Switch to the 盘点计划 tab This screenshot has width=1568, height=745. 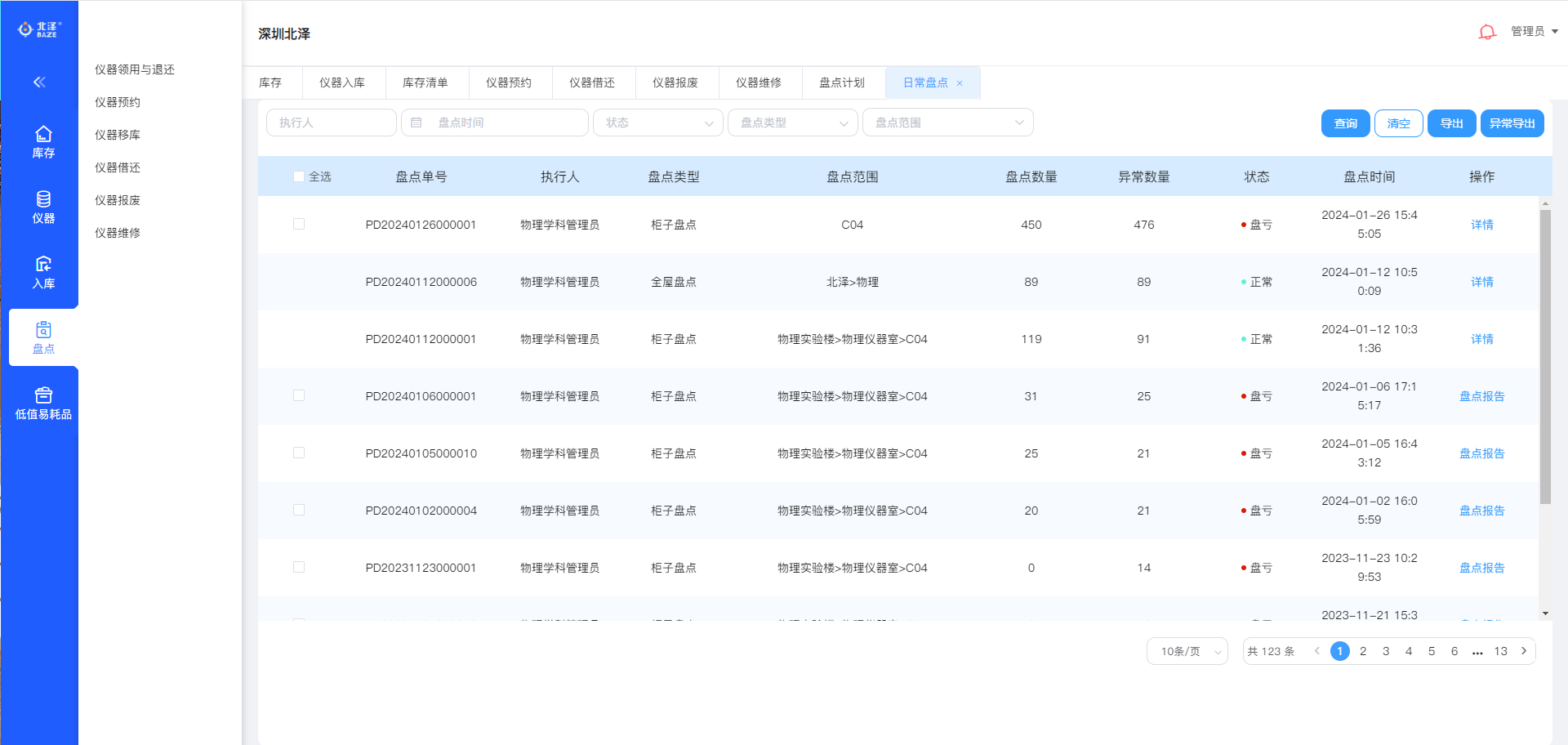click(841, 83)
